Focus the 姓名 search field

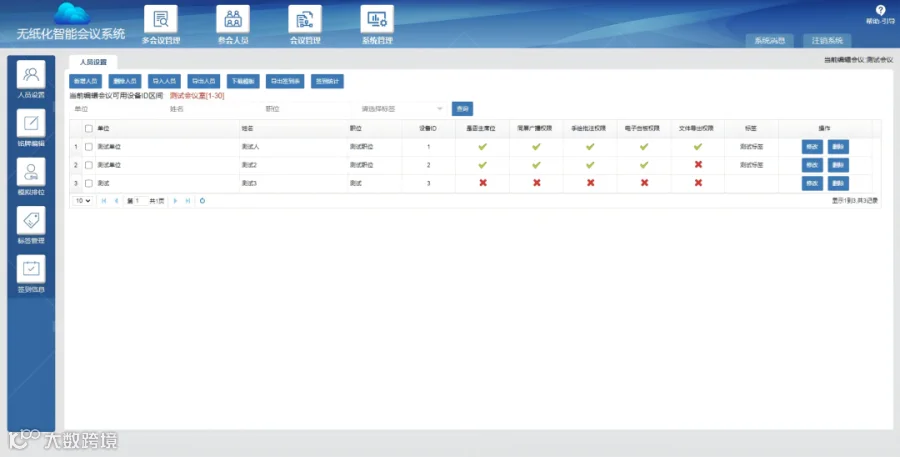(x=212, y=109)
